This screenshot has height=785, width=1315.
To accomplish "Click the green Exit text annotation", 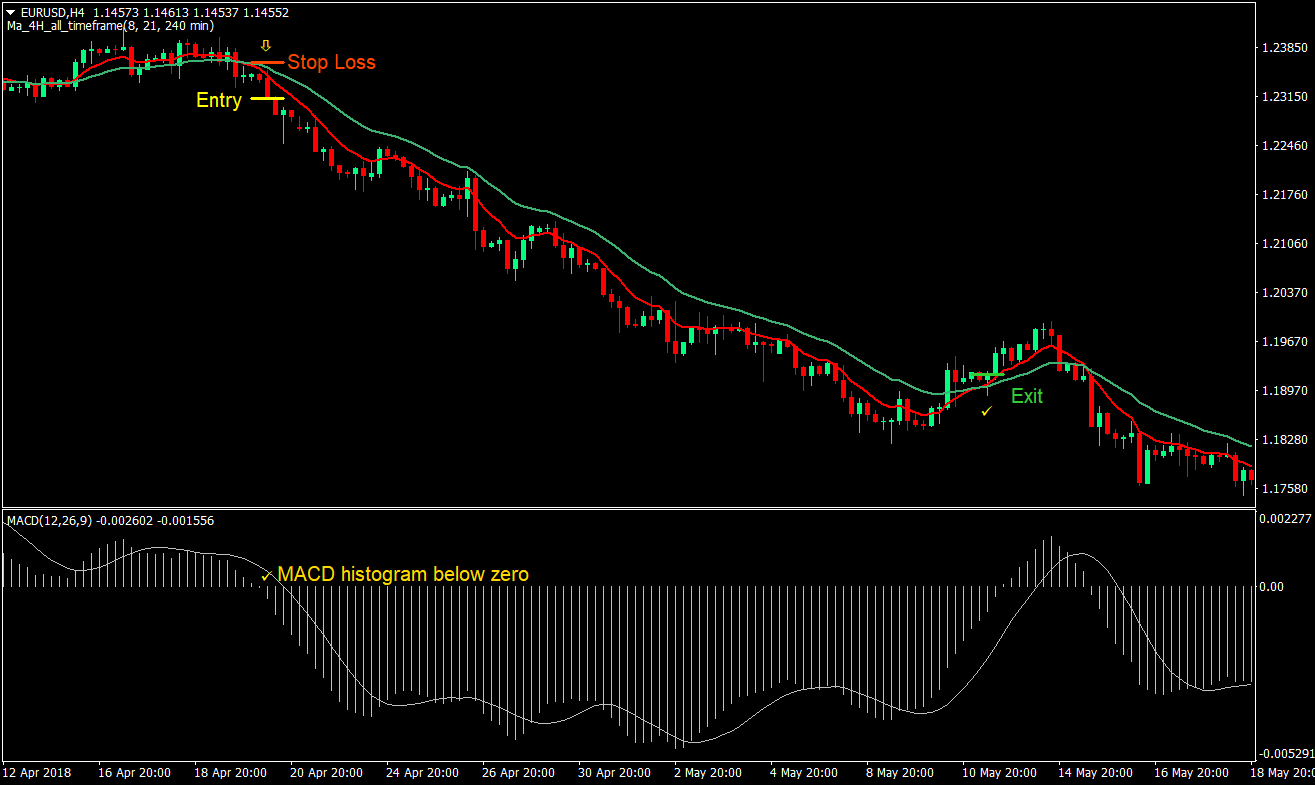I will coord(1026,396).
